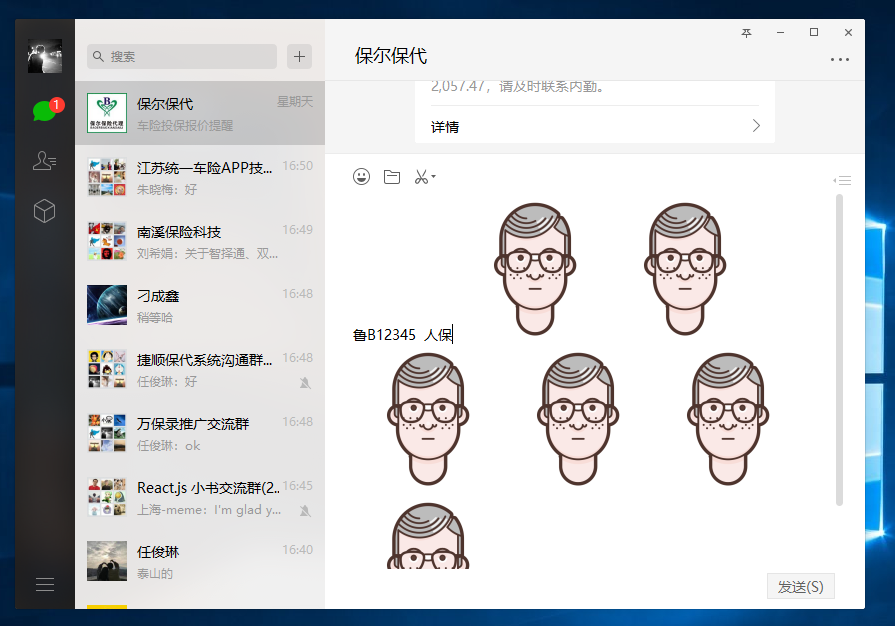Click the scissors screenshot tool
895x626 pixels.
421,177
